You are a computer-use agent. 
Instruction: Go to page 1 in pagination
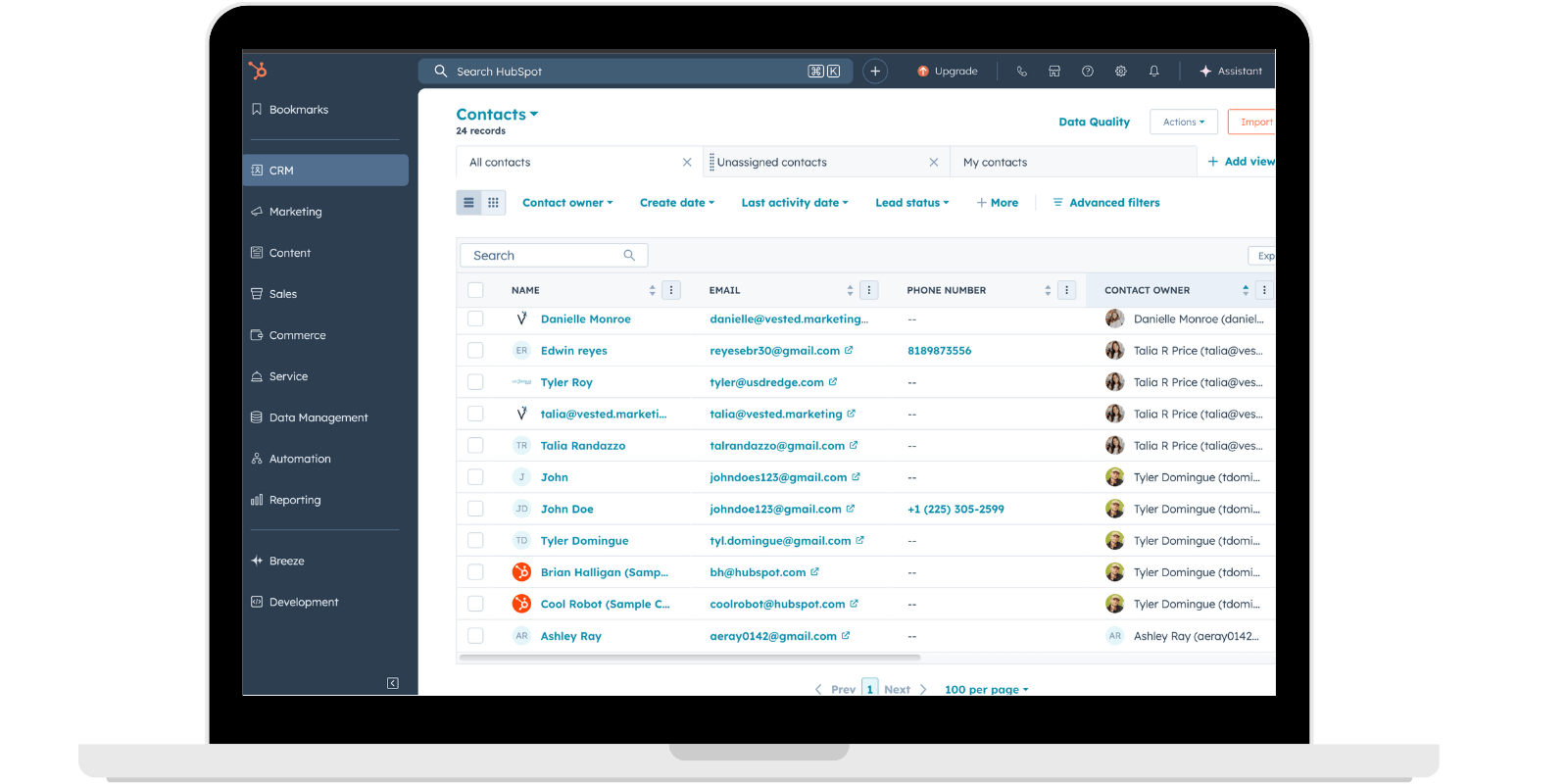pos(869,688)
